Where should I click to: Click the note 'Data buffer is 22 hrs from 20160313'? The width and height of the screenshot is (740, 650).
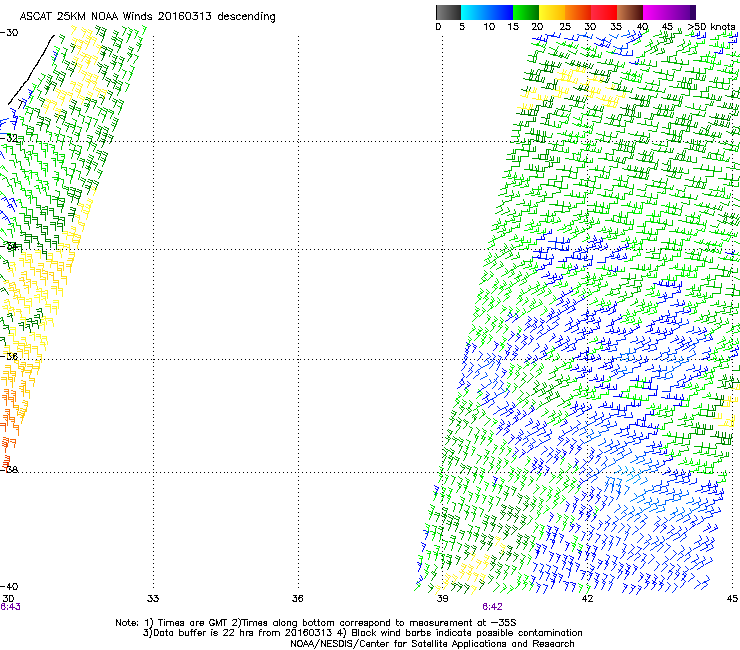(243, 633)
